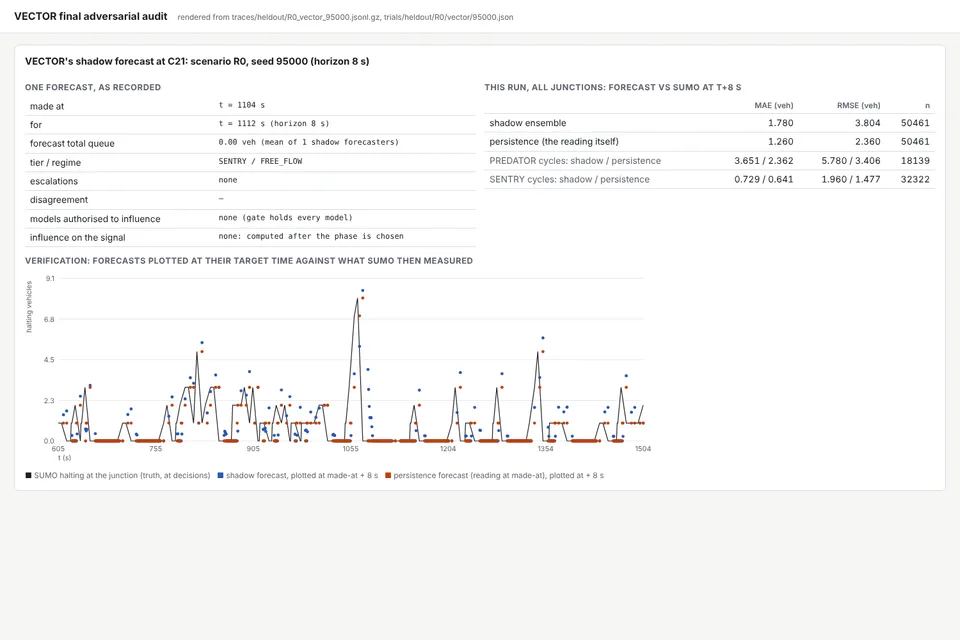The width and height of the screenshot is (960, 640).
Task: Click the black SUMO halting legend swatch
Action: 28,475
